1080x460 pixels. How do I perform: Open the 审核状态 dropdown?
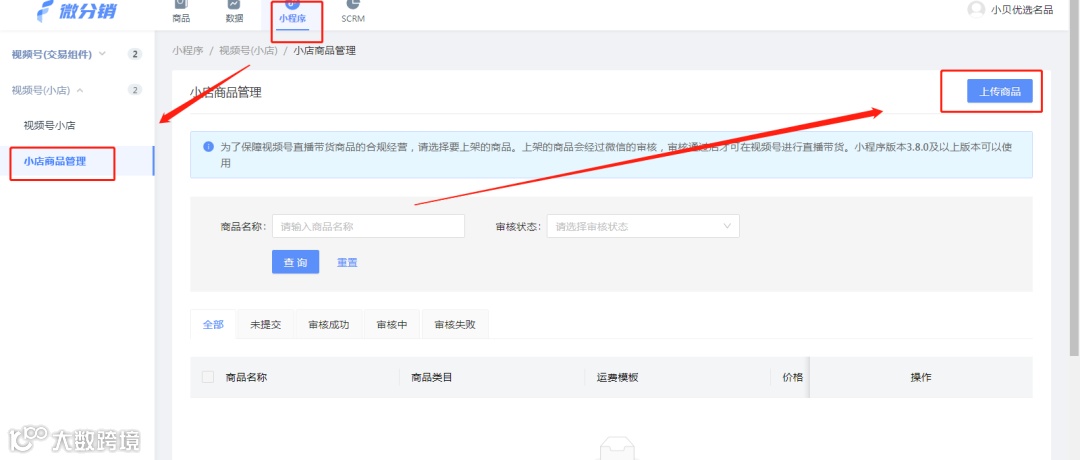(643, 226)
